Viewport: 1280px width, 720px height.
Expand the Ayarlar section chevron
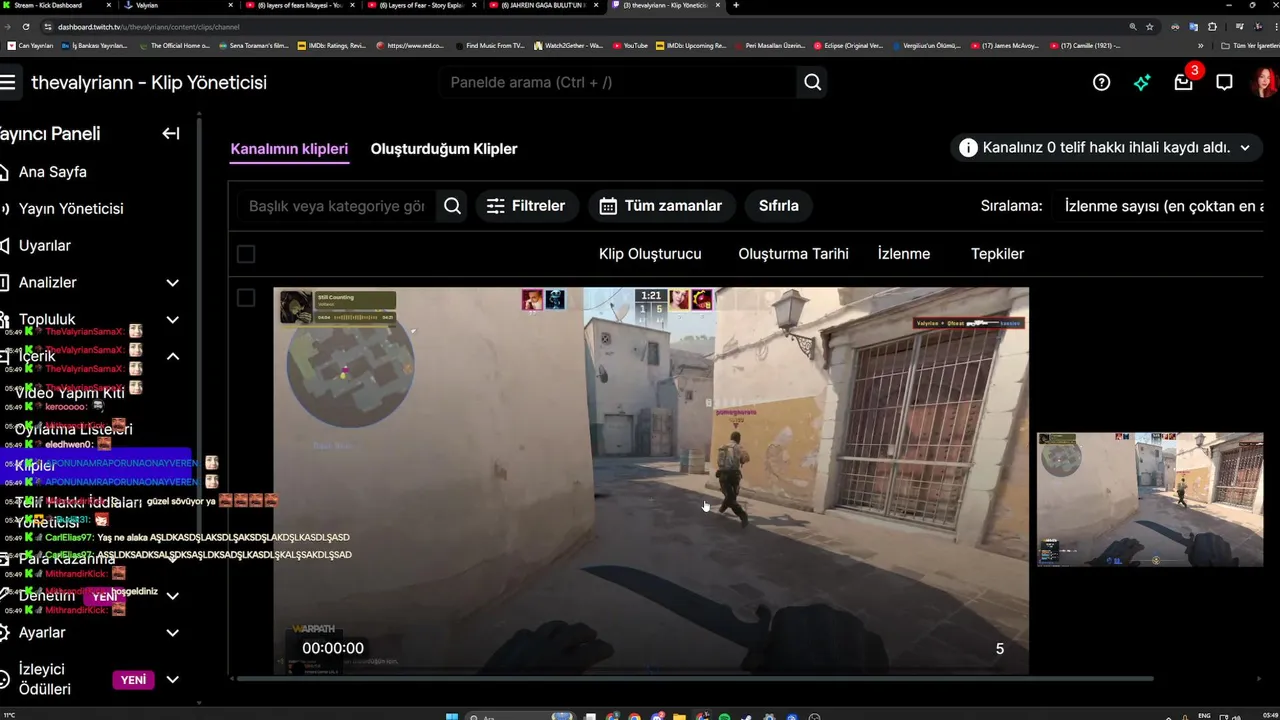point(172,633)
